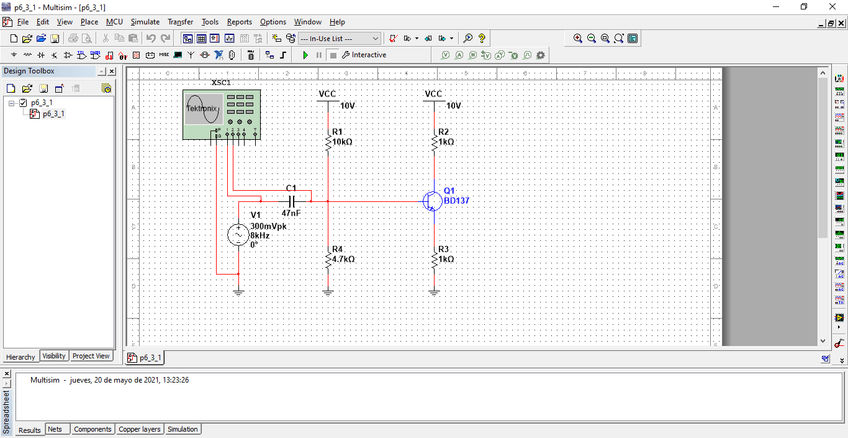Switch to the Project View tab

91,356
